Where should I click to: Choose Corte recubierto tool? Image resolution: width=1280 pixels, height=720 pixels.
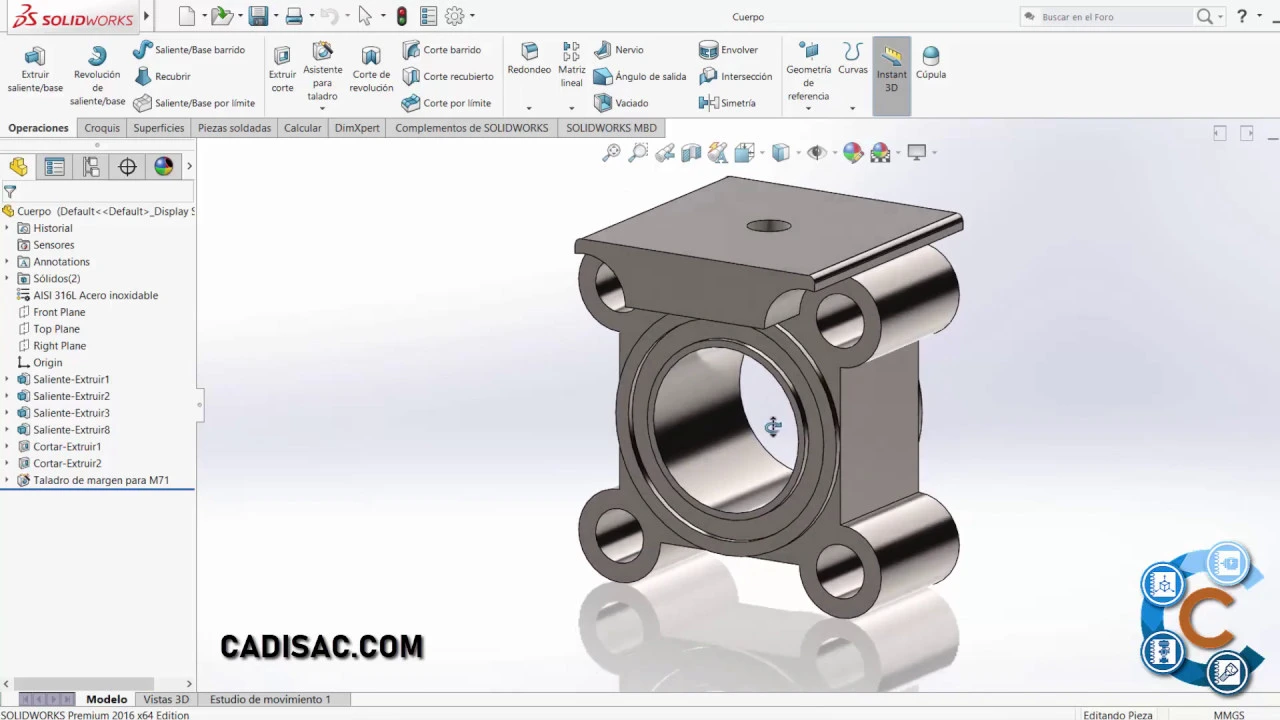447,76
